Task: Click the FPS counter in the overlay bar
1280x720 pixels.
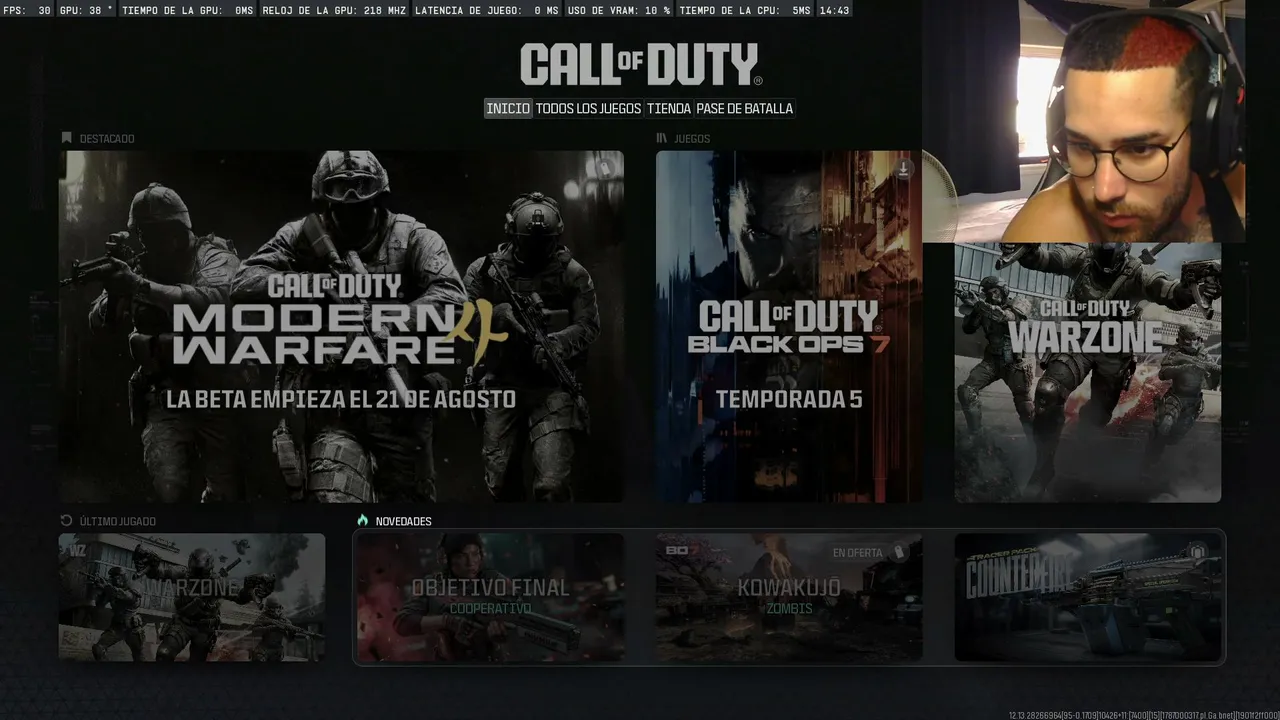Action: click(x=28, y=10)
